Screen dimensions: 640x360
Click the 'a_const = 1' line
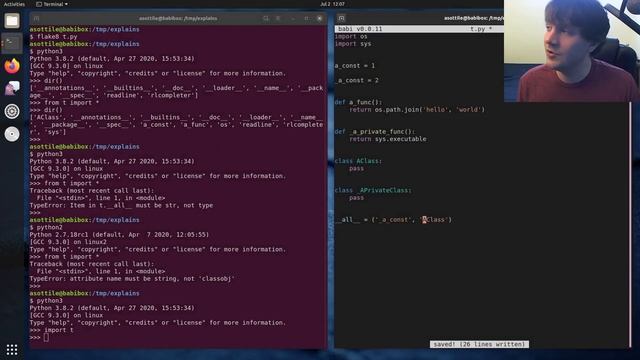[x=355, y=66]
